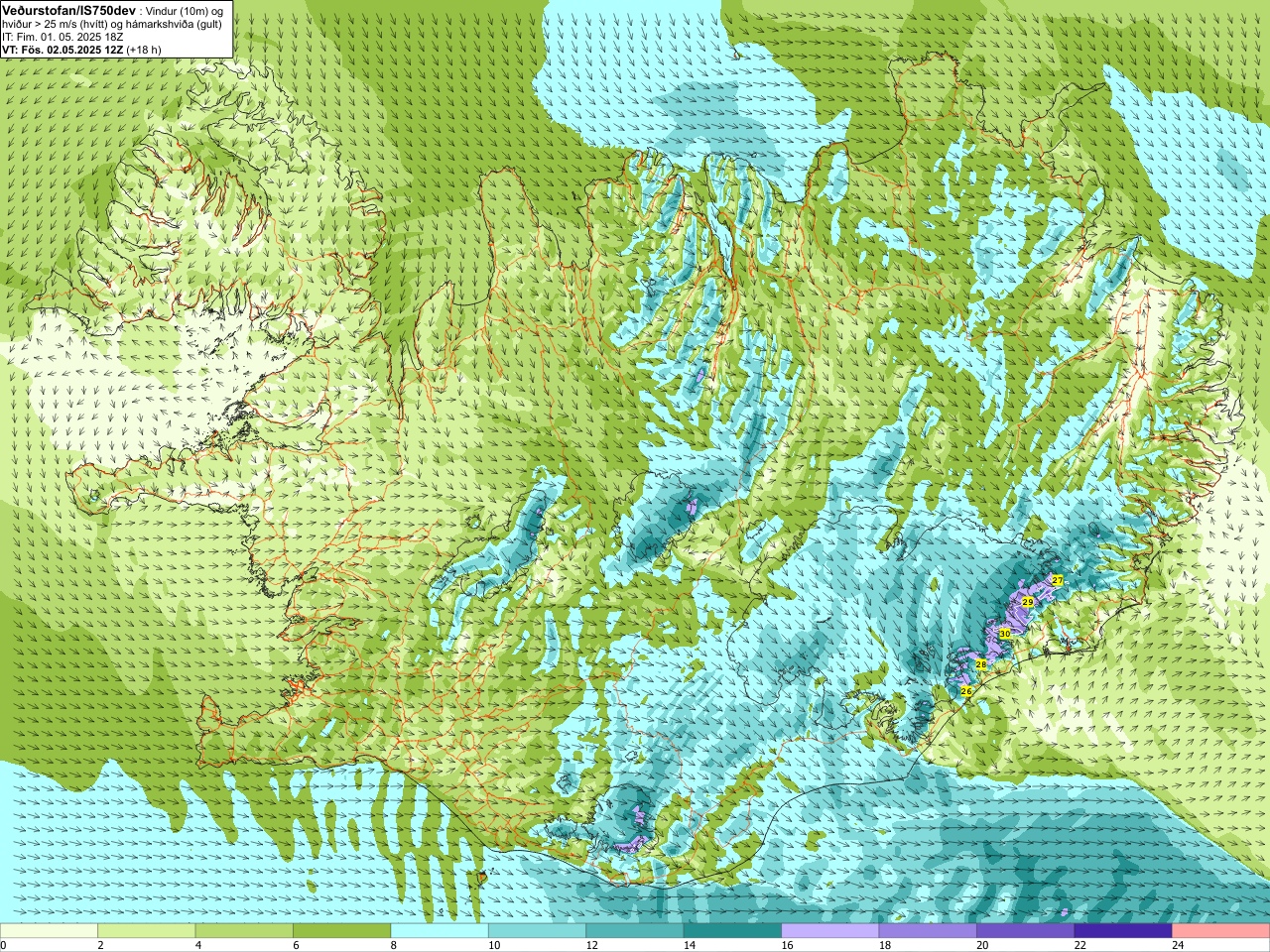Image resolution: width=1270 pixels, height=952 pixels.
Task: Click the yellow gust label 26
Action: (966, 690)
